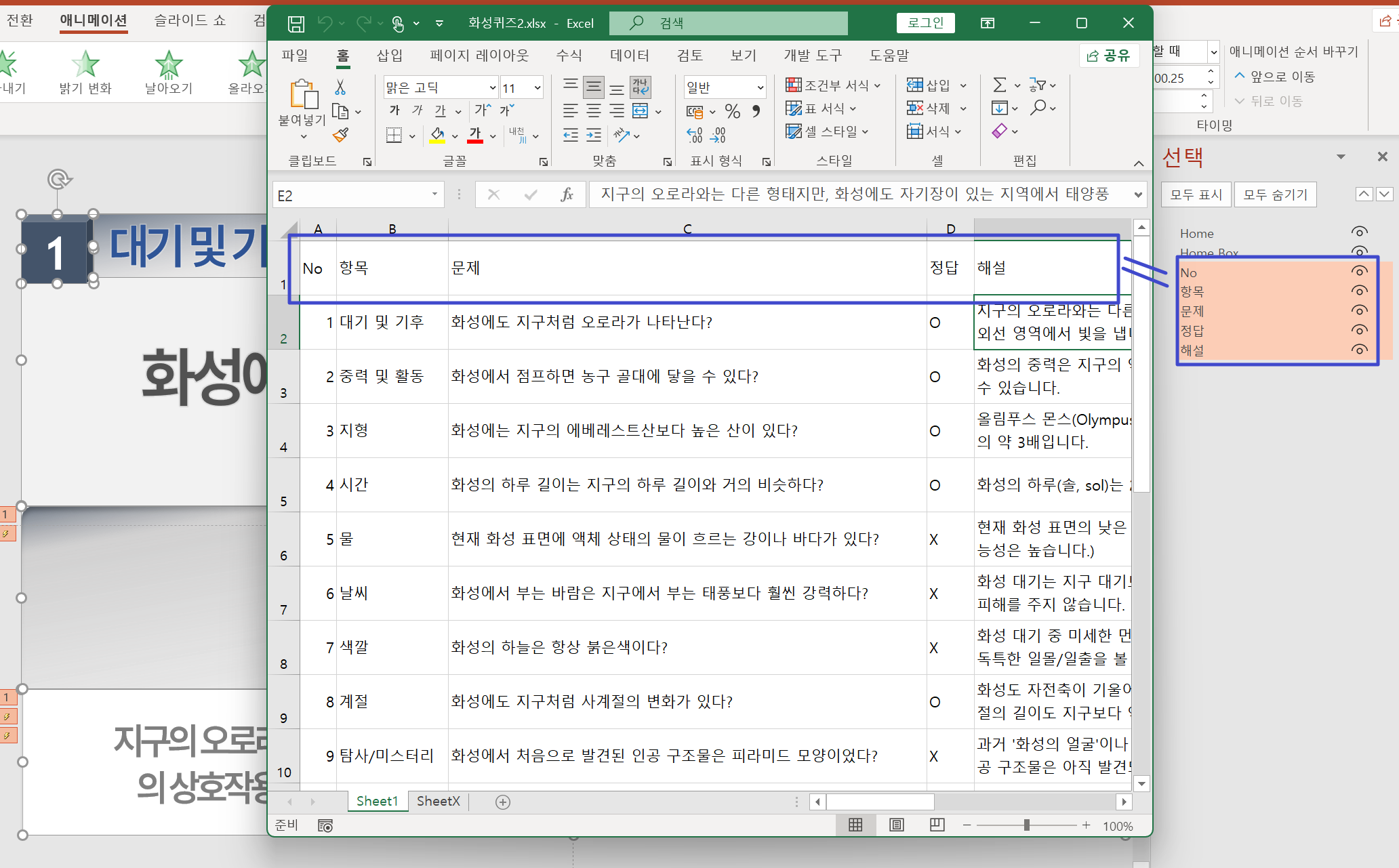Click the Wrap Text icon
The height and width of the screenshot is (868, 1399).
(x=641, y=86)
